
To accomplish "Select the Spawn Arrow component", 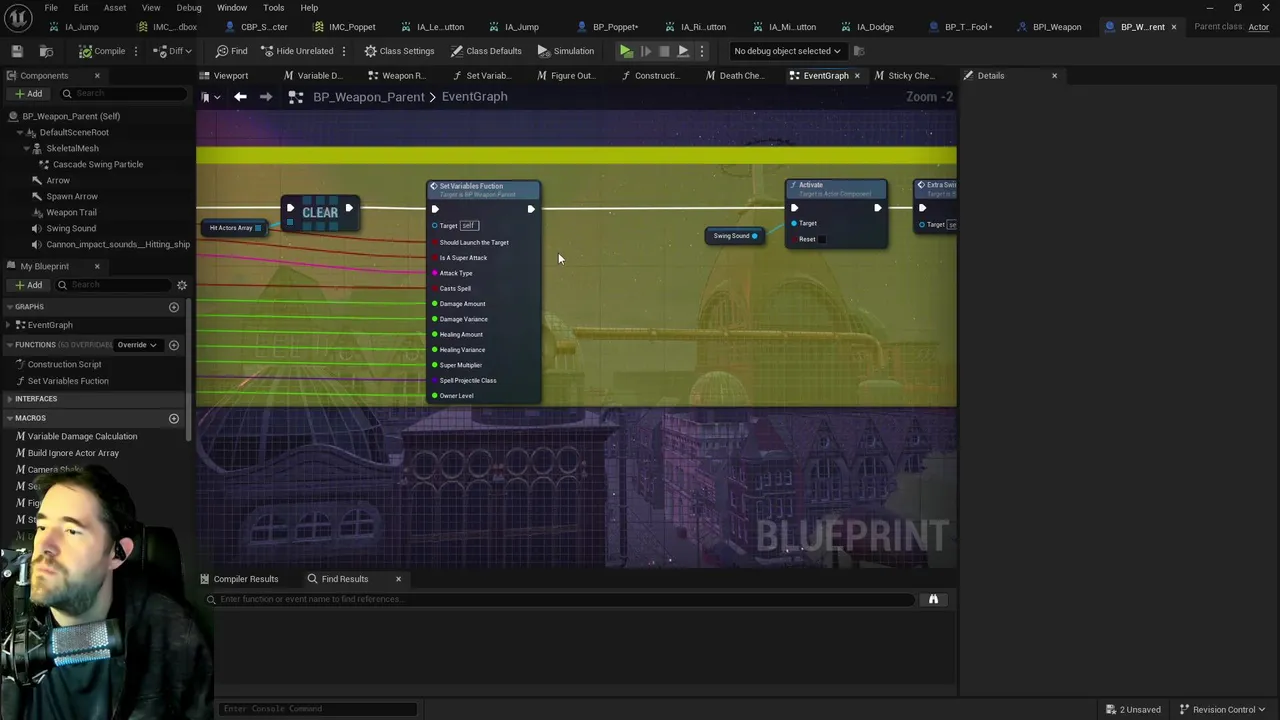I will click(72, 196).
